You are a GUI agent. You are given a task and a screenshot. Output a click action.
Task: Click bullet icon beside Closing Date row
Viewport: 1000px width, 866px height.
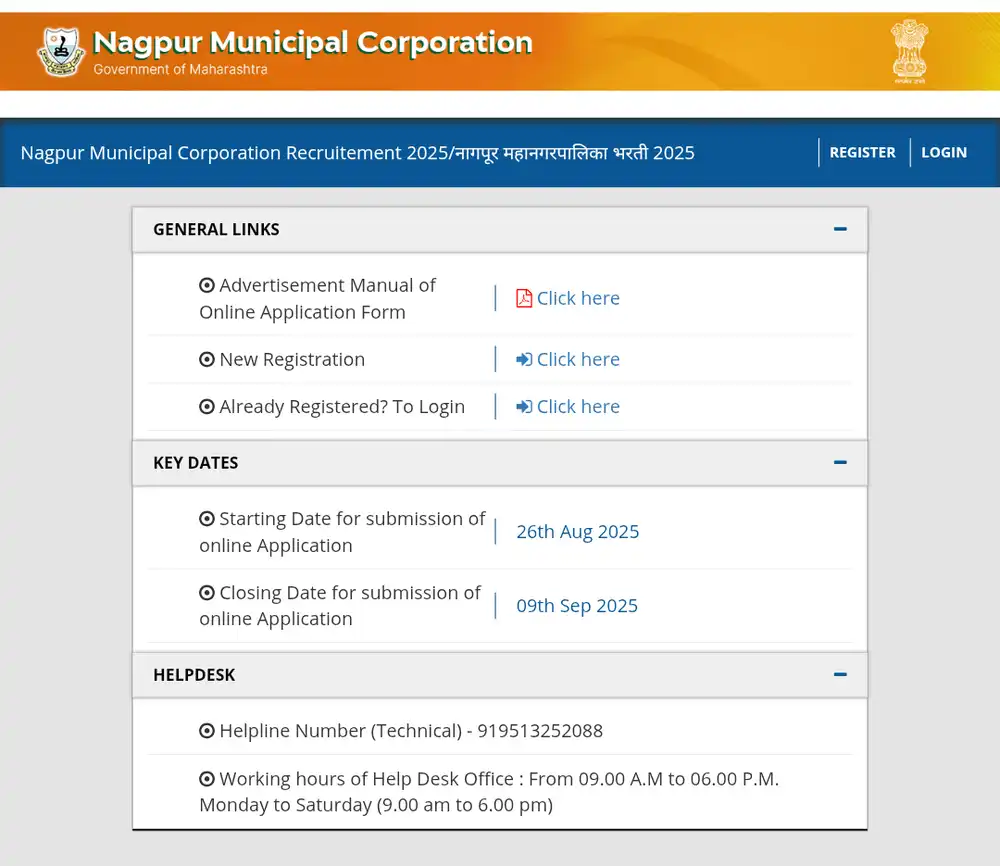[207, 592]
